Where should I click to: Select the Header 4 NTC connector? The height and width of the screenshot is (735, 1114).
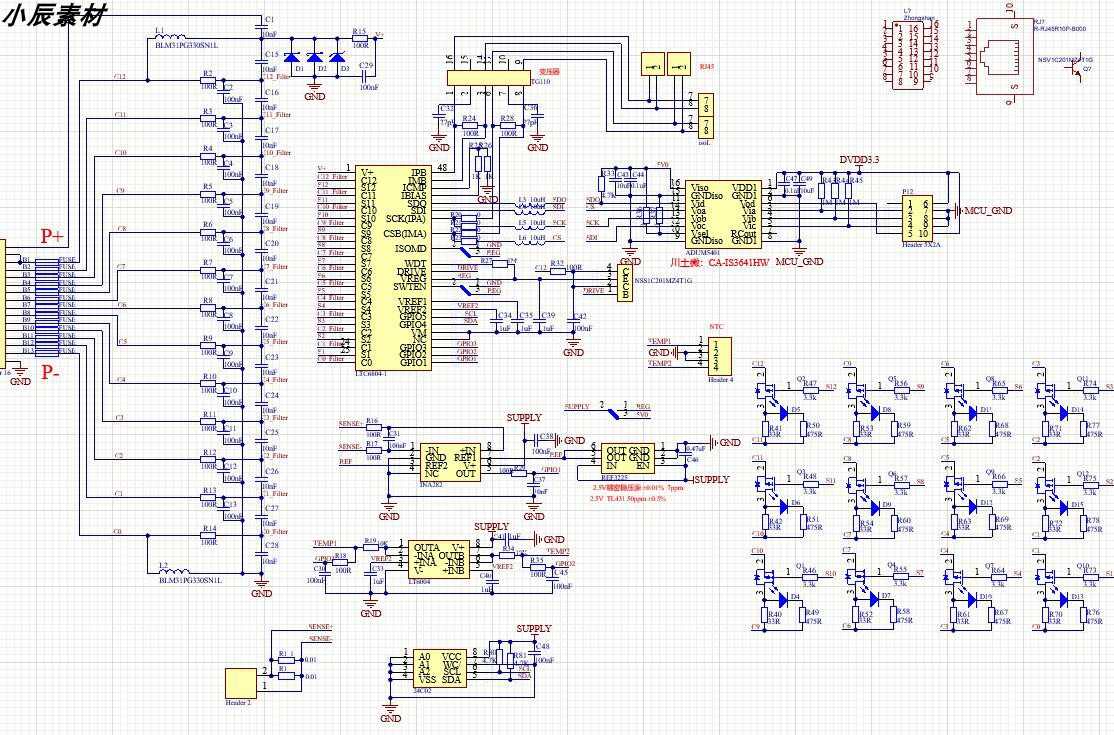pos(719,356)
